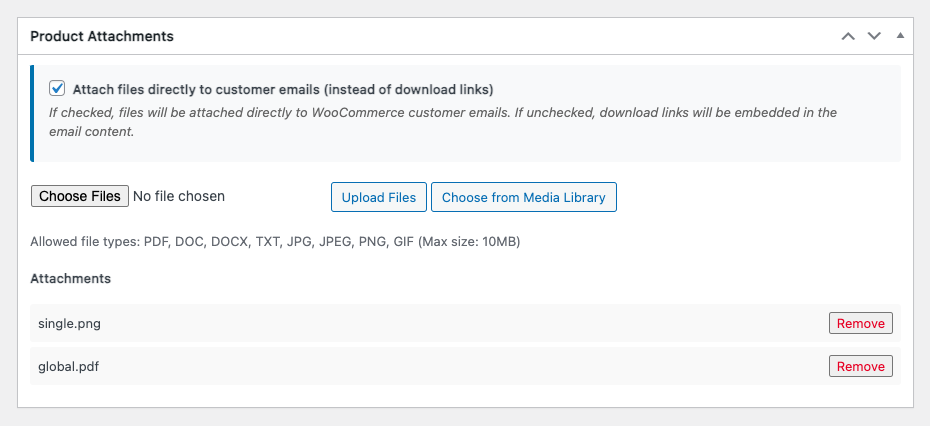Screen dimensions: 930x426
Task: Select the global.pdf file name
Action: (x=69, y=366)
